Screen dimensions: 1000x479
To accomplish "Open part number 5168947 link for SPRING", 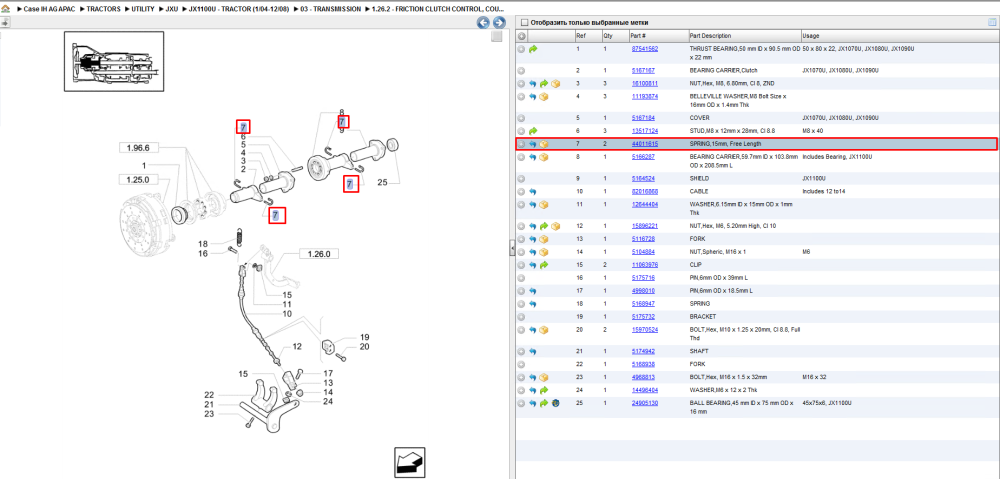I will click(x=643, y=304).
